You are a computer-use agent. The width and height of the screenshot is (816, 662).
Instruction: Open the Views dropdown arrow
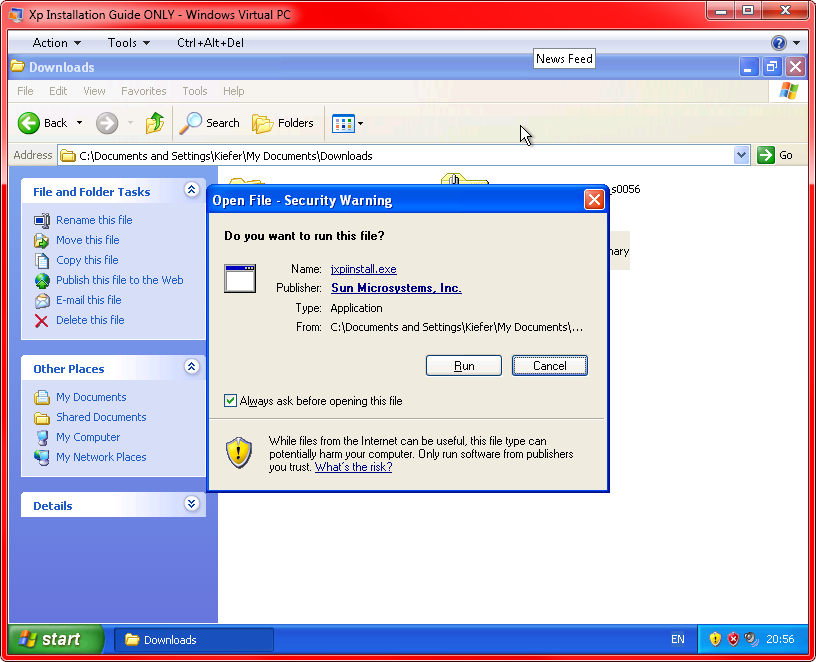(x=360, y=123)
